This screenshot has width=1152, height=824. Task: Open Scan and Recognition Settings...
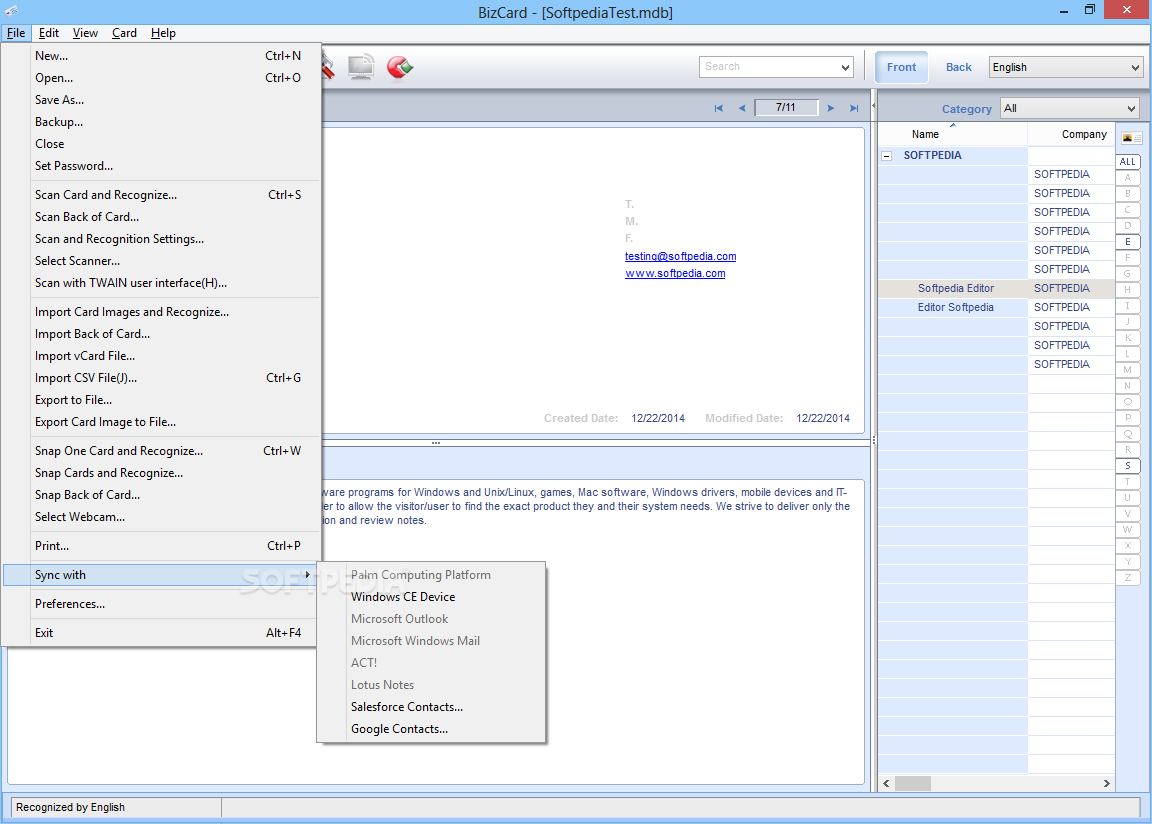(x=161, y=239)
